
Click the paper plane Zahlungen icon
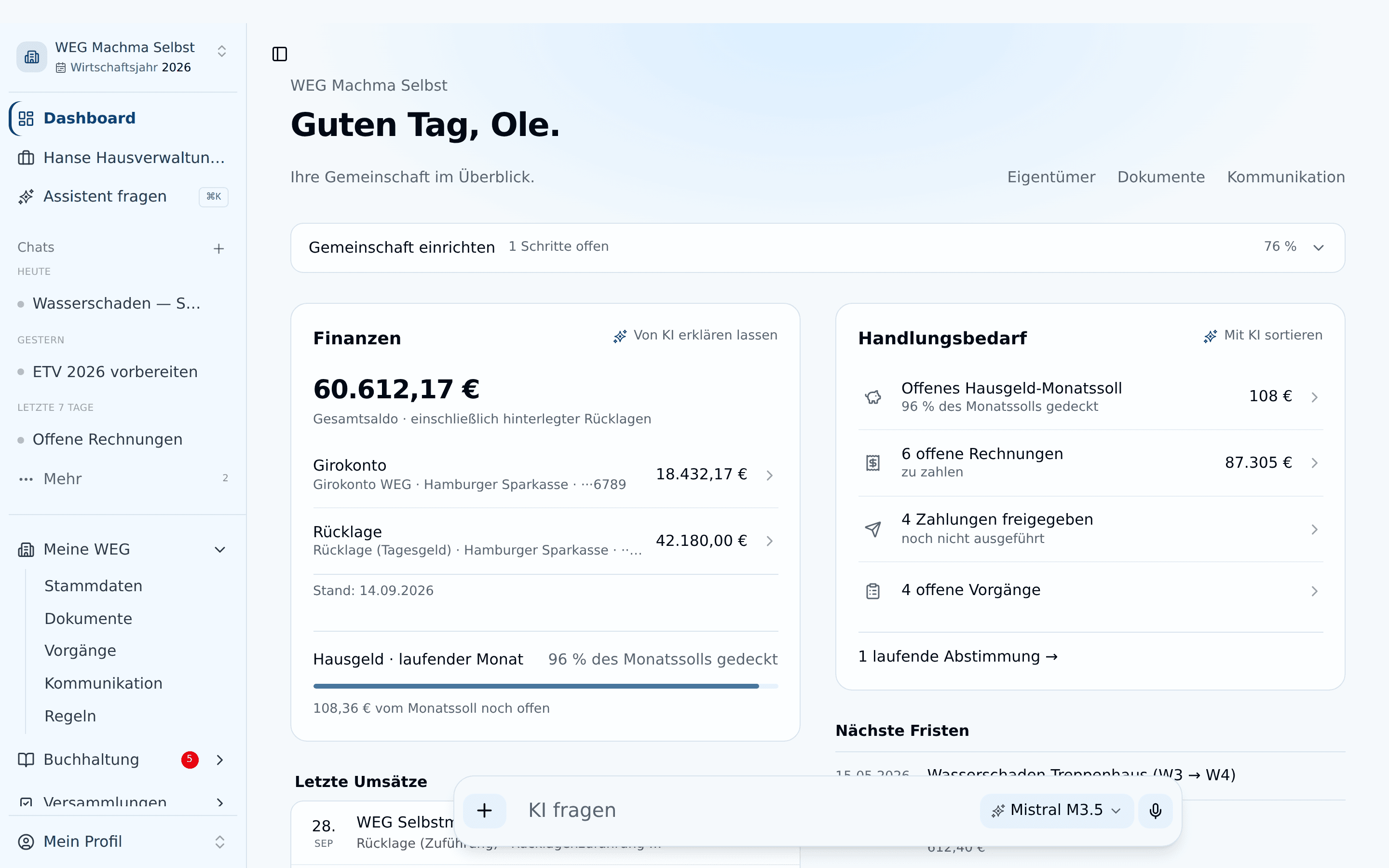click(873, 529)
